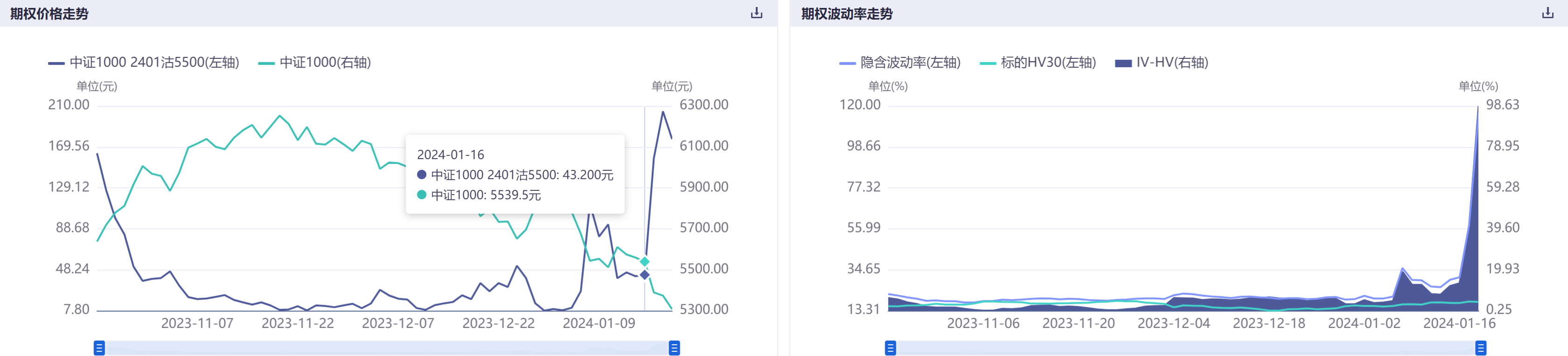This screenshot has height=356, width=1568.
Task: Click download icon for 期权价格走势 chart
Action: (756, 13)
